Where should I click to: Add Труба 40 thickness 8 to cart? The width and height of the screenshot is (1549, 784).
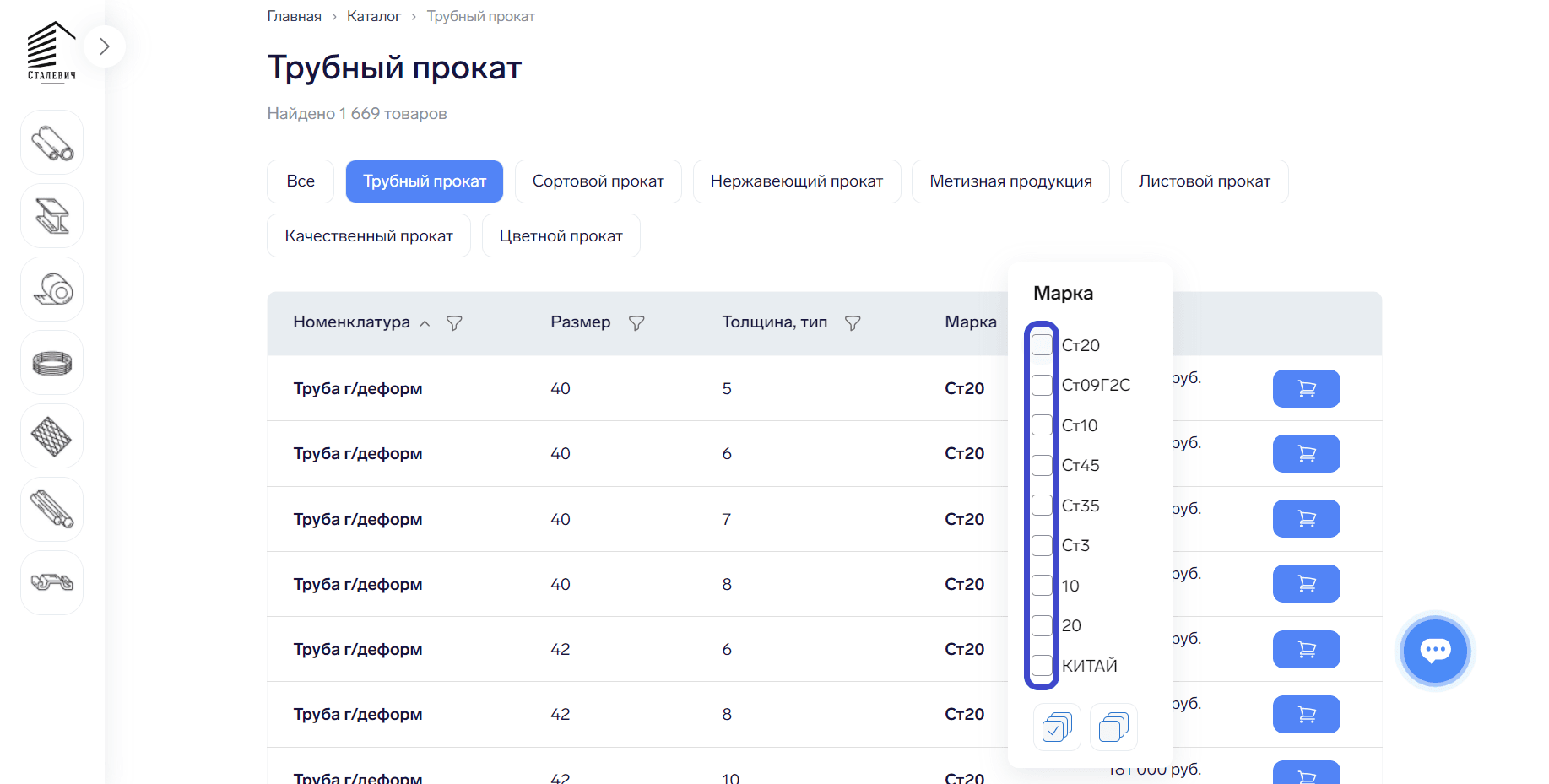(x=1306, y=584)
